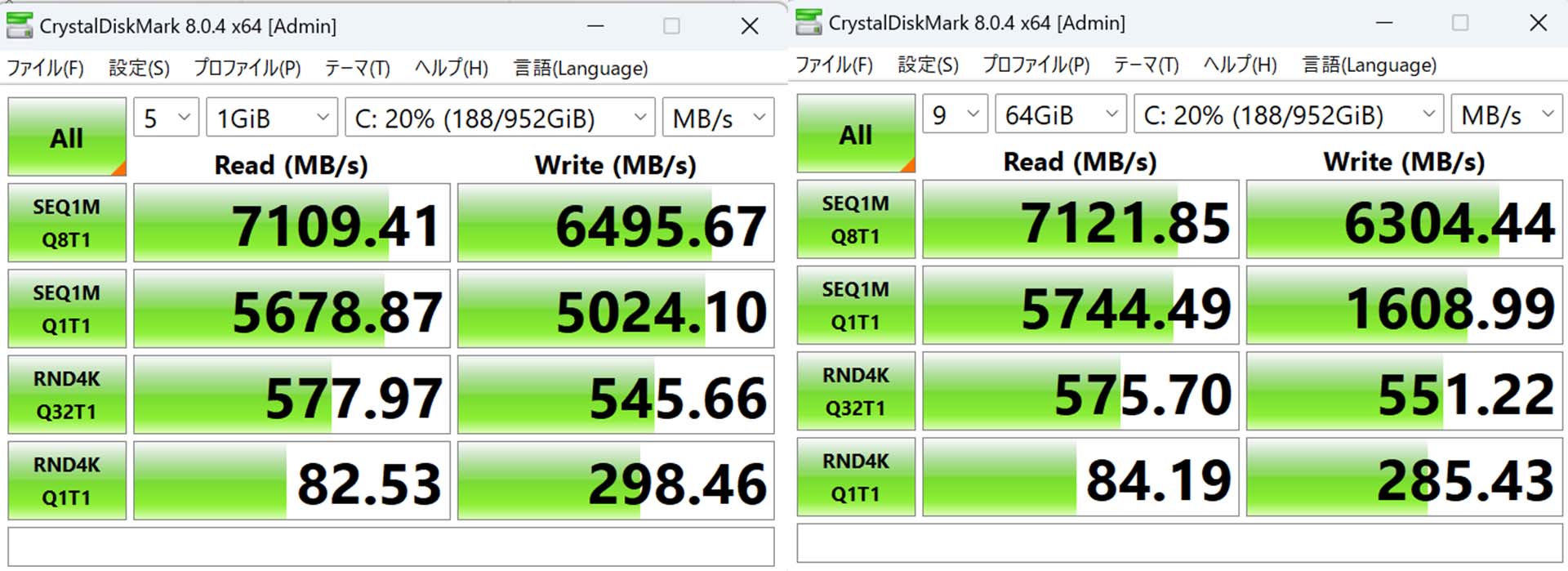Run RND4K Q32T1 test in left window
1568x571 pixels.
[x=67, y=395]
